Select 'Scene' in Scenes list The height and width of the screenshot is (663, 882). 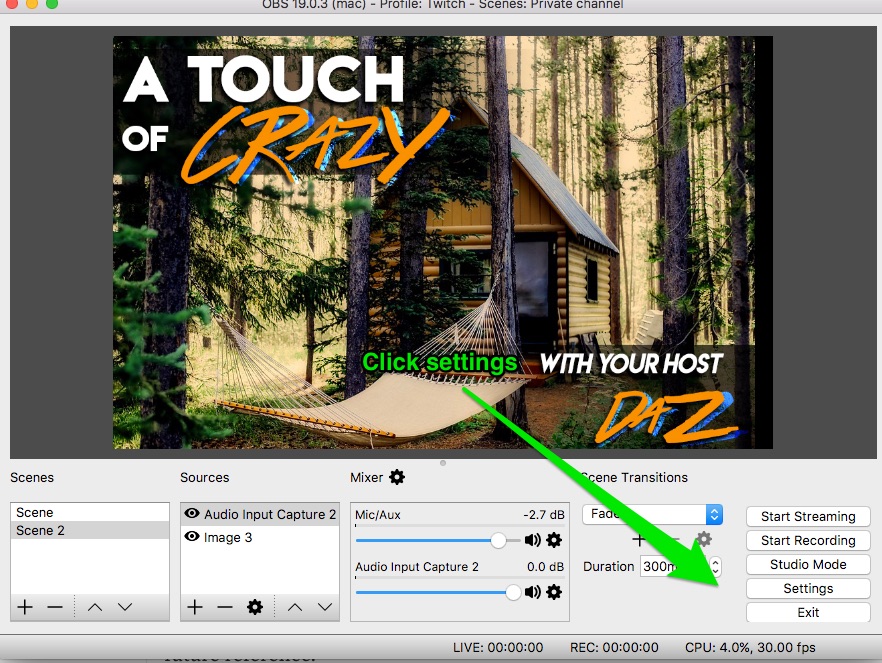click(90, 512)
